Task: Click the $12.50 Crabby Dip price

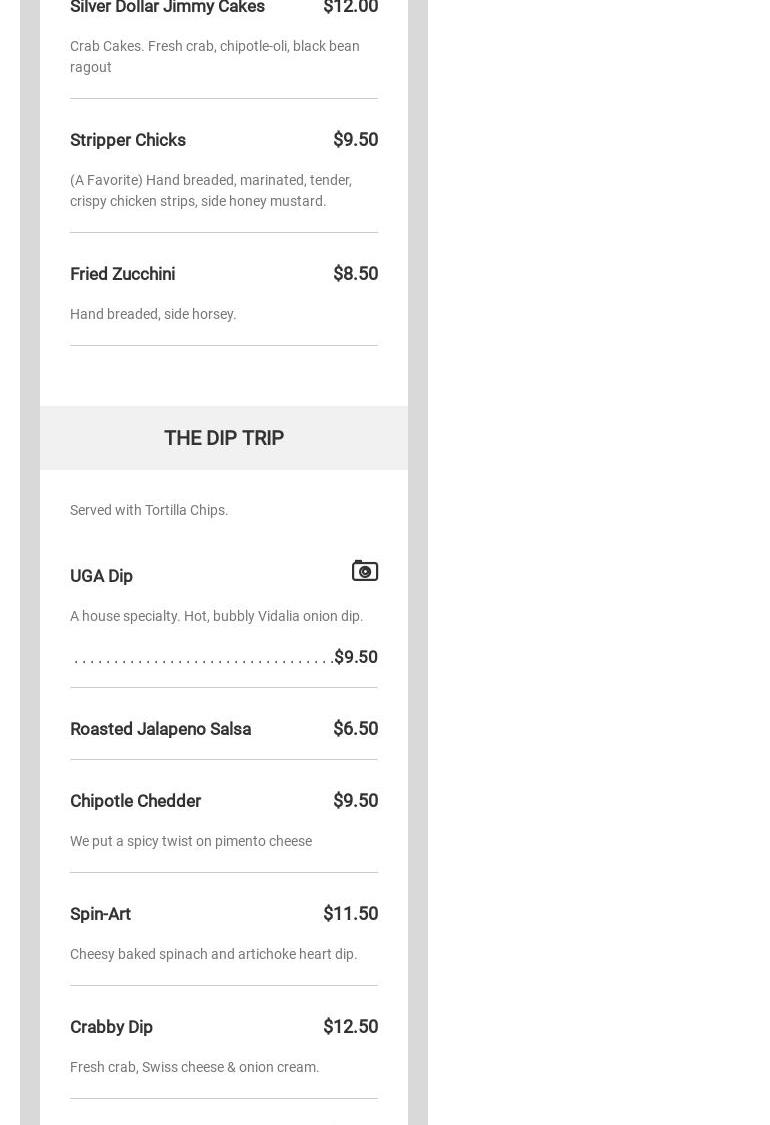Action: coord(350,1027)
